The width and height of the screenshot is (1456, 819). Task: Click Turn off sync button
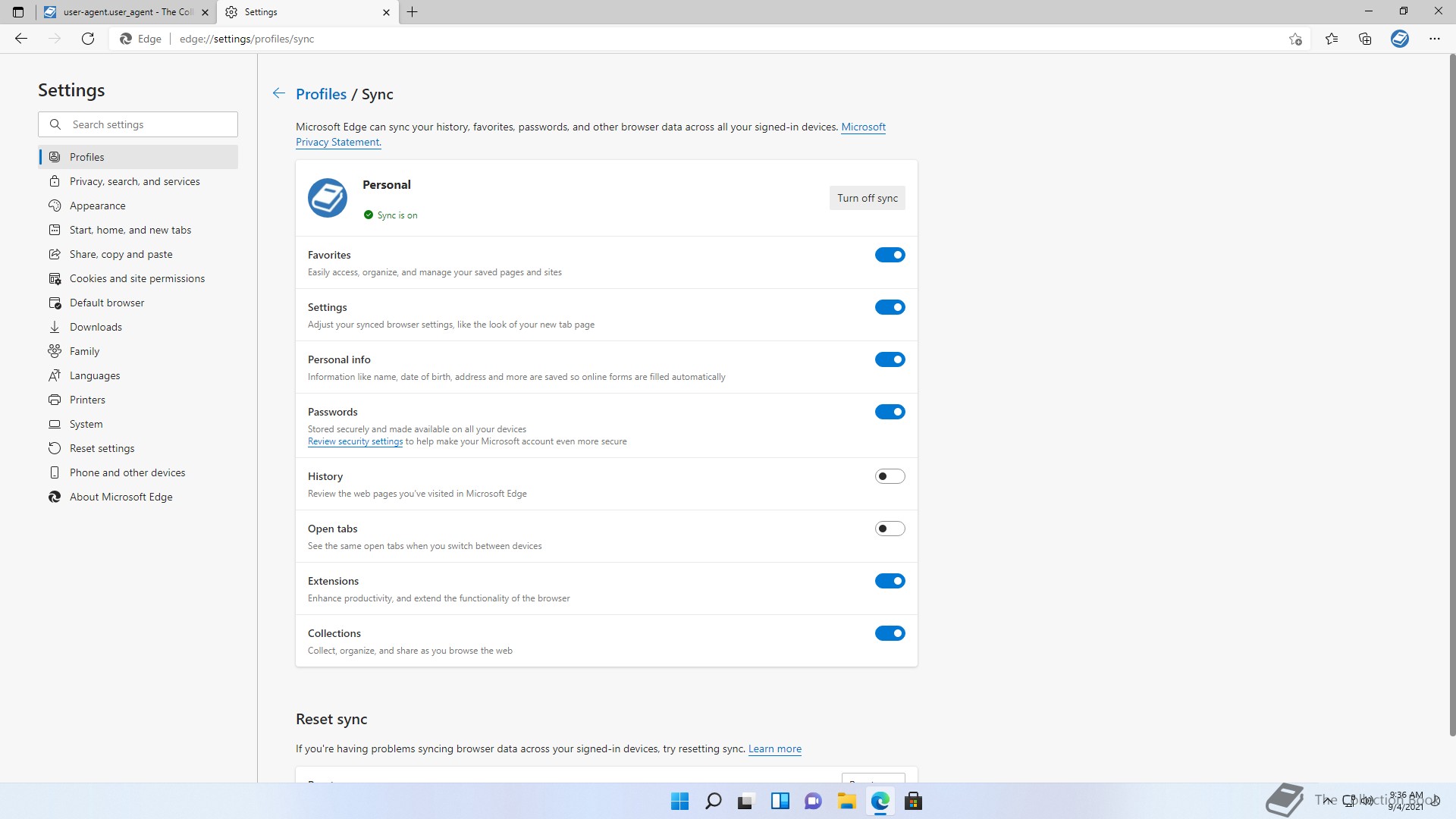(x=867, y=198)
